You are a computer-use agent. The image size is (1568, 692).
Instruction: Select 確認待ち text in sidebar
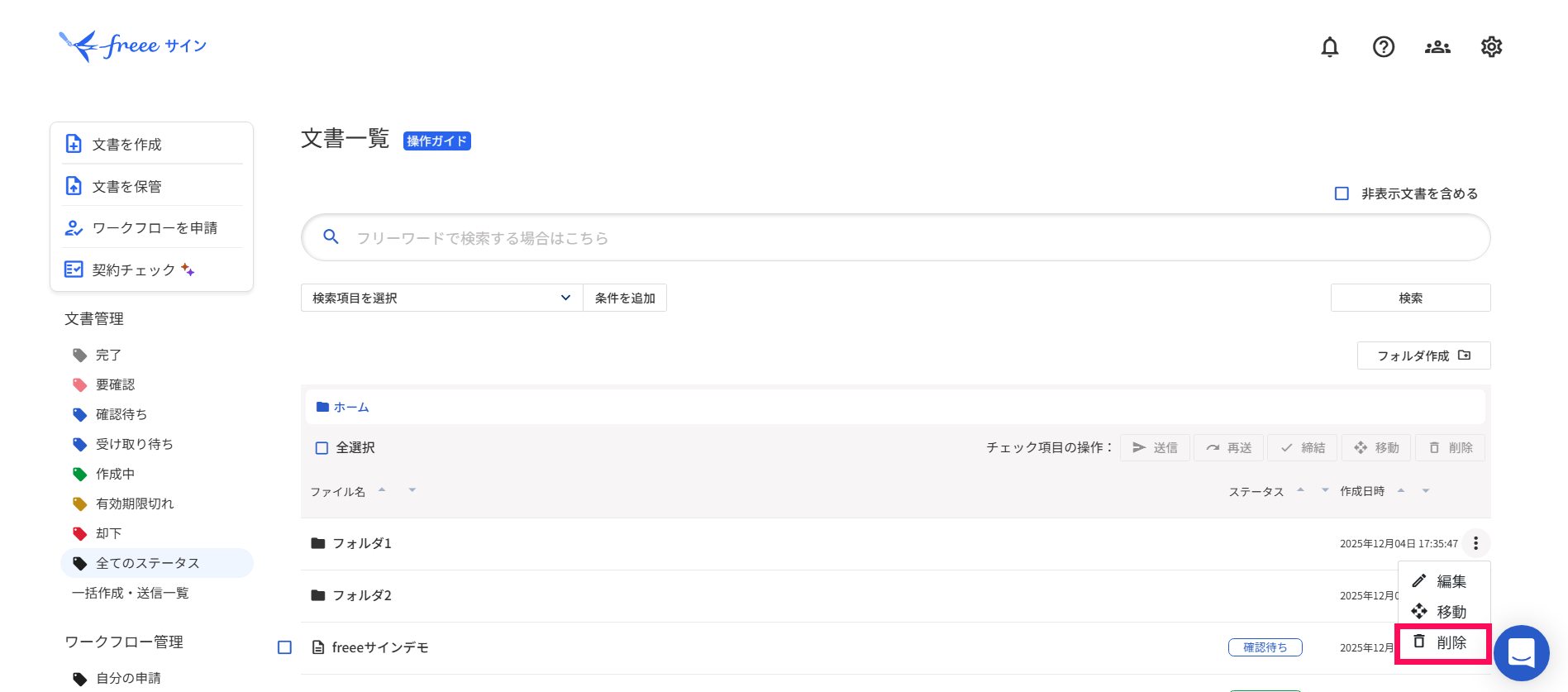click(122, 414)
